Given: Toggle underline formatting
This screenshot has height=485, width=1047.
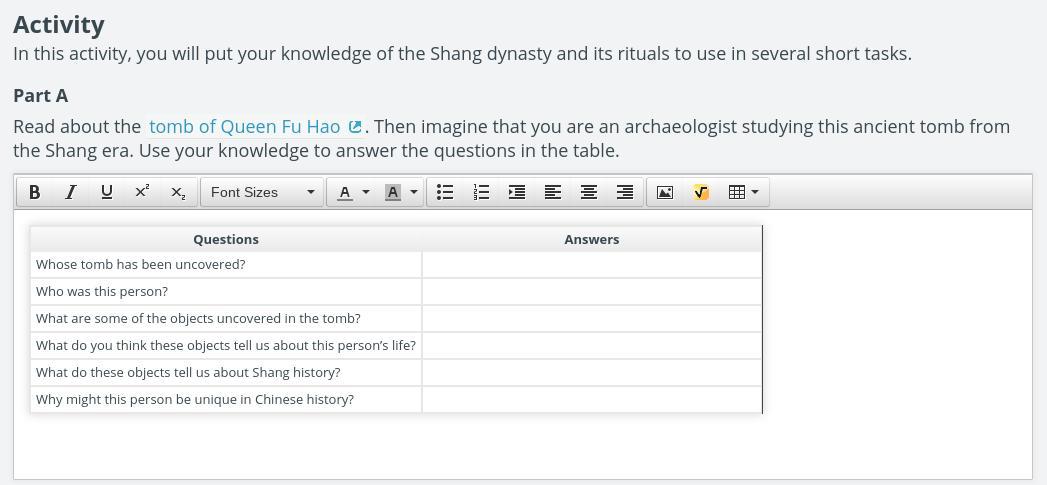Looking at the screenshot, I should point(106,192).
